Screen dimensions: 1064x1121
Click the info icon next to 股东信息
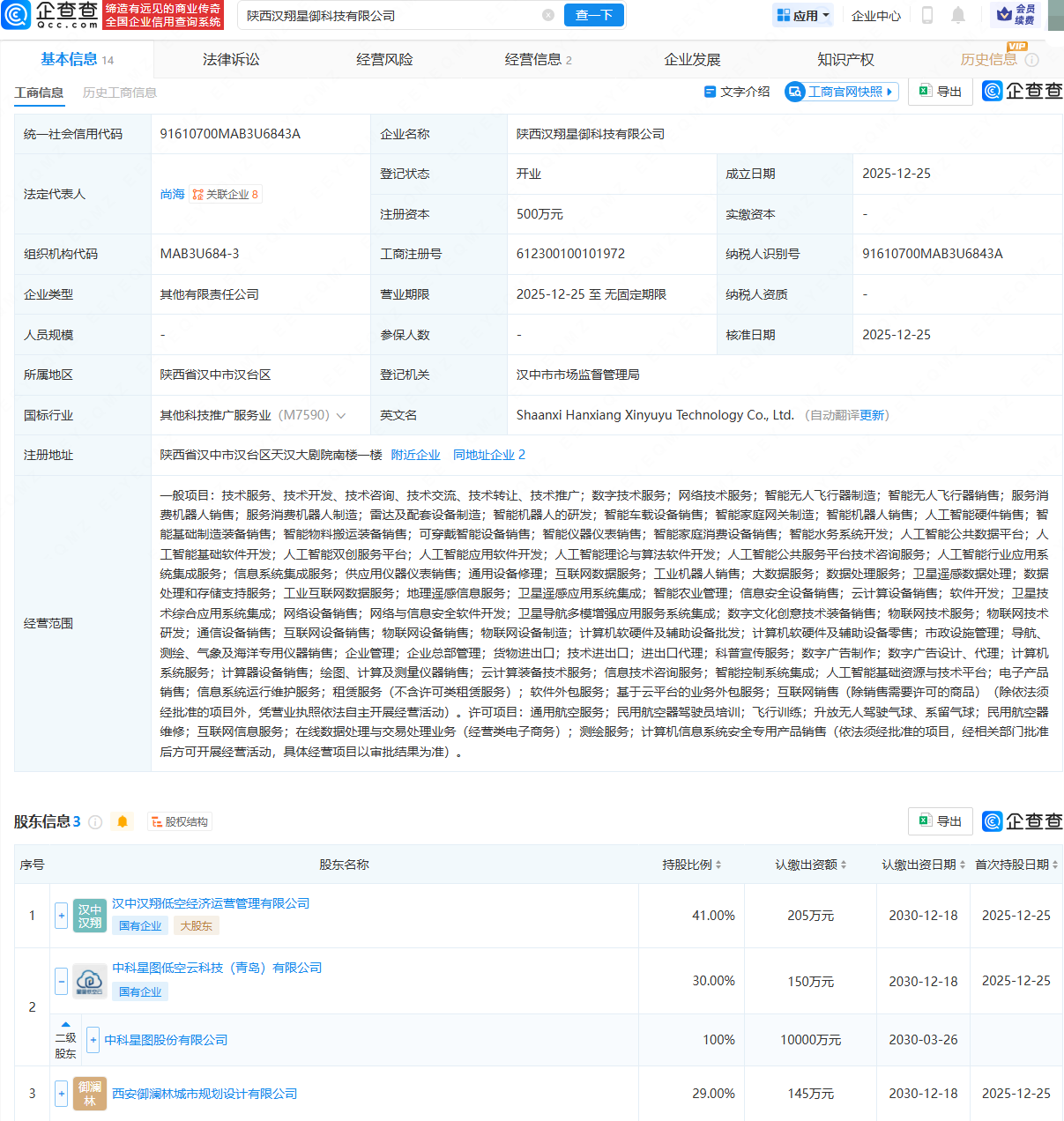(95, 822)
